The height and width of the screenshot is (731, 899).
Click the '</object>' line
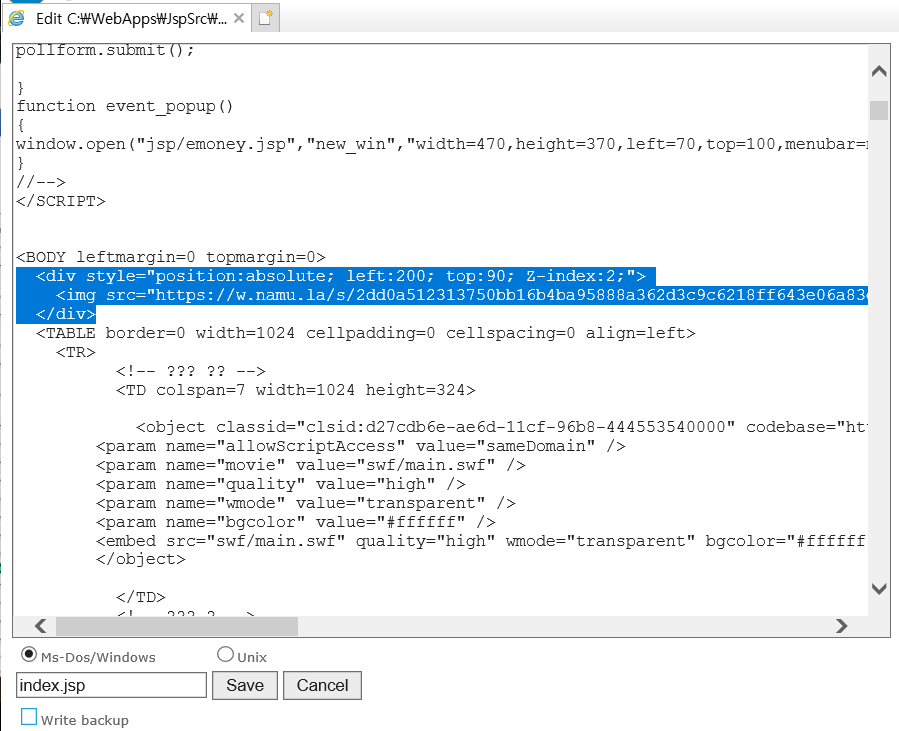140,560
